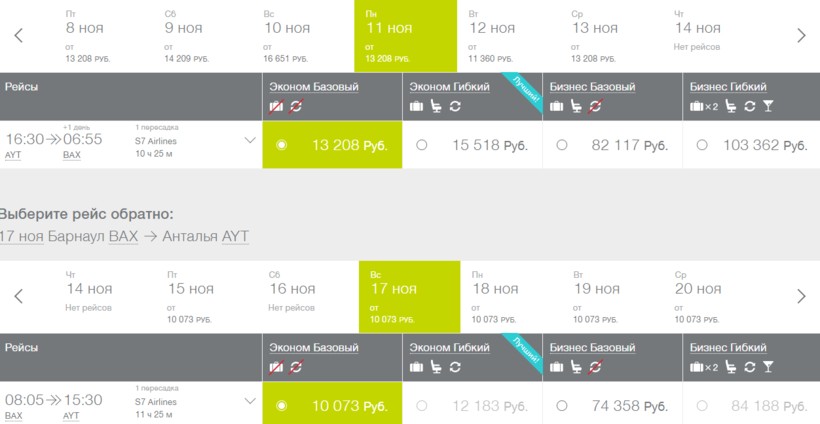Choose the 74 358 Руб. return business fare
Screen dimensions: 820x424
pos(562,406)
